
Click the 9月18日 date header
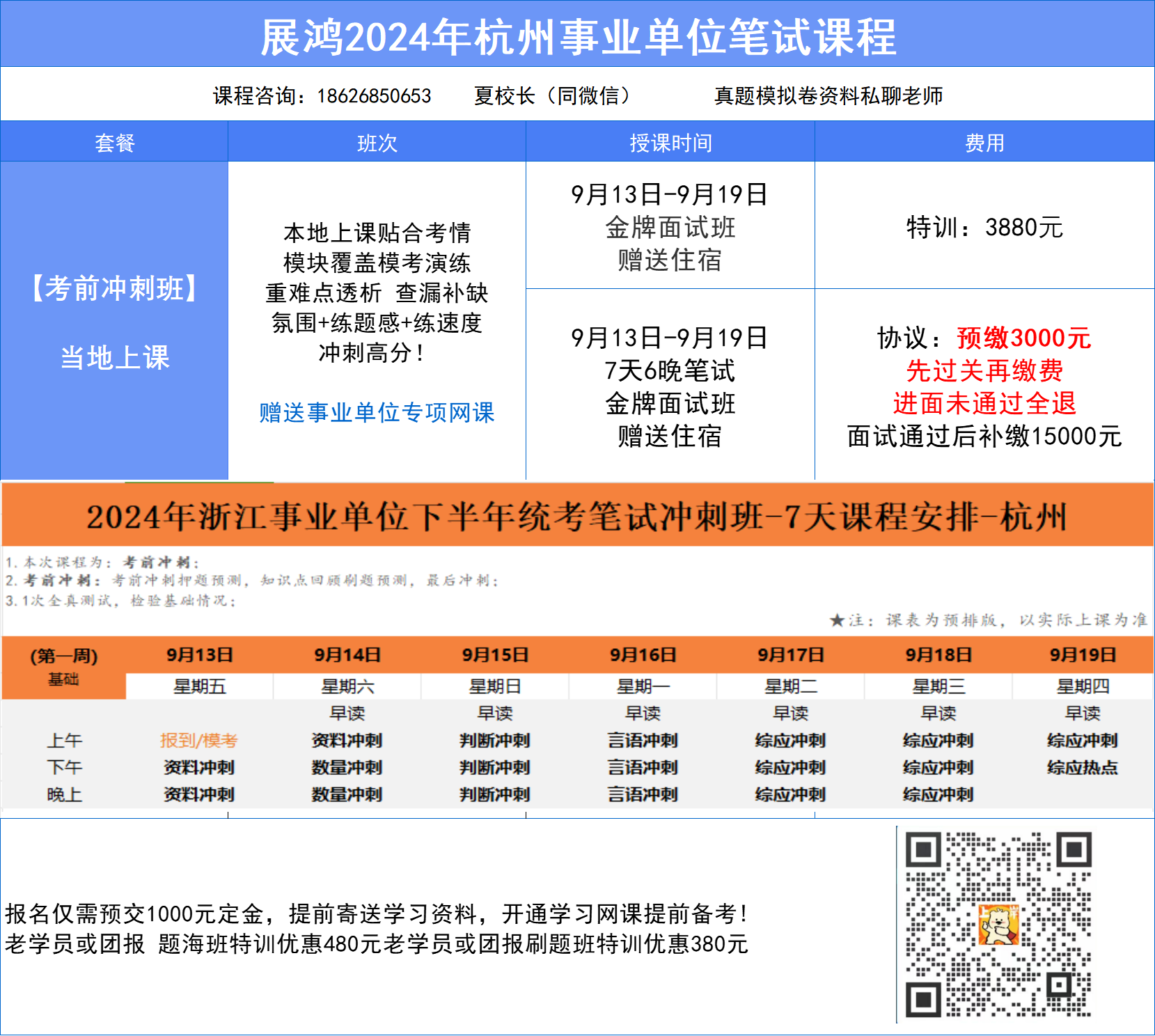pyautogui.click(x=938, y=655)
